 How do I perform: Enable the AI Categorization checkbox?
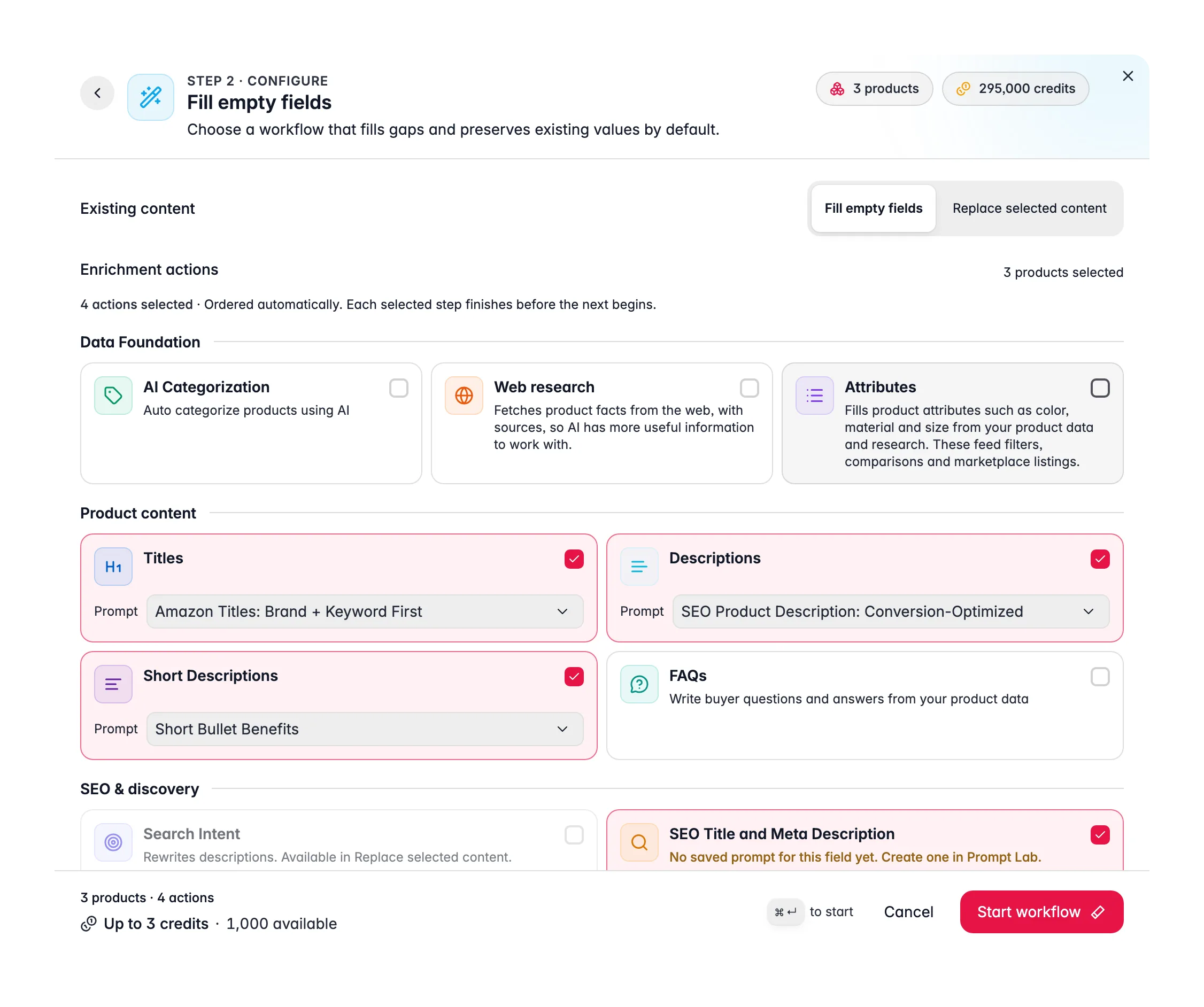398,388
